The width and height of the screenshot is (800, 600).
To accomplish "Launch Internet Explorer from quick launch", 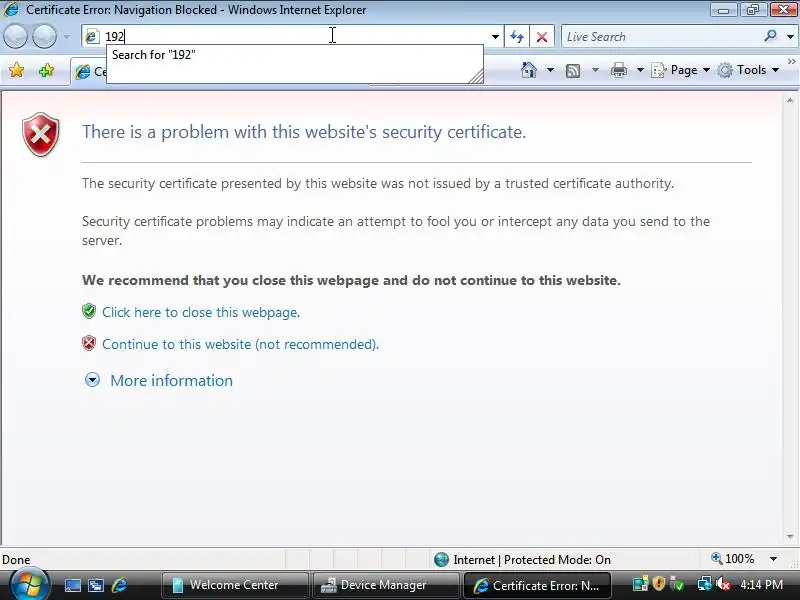I will tap(119, 585).
